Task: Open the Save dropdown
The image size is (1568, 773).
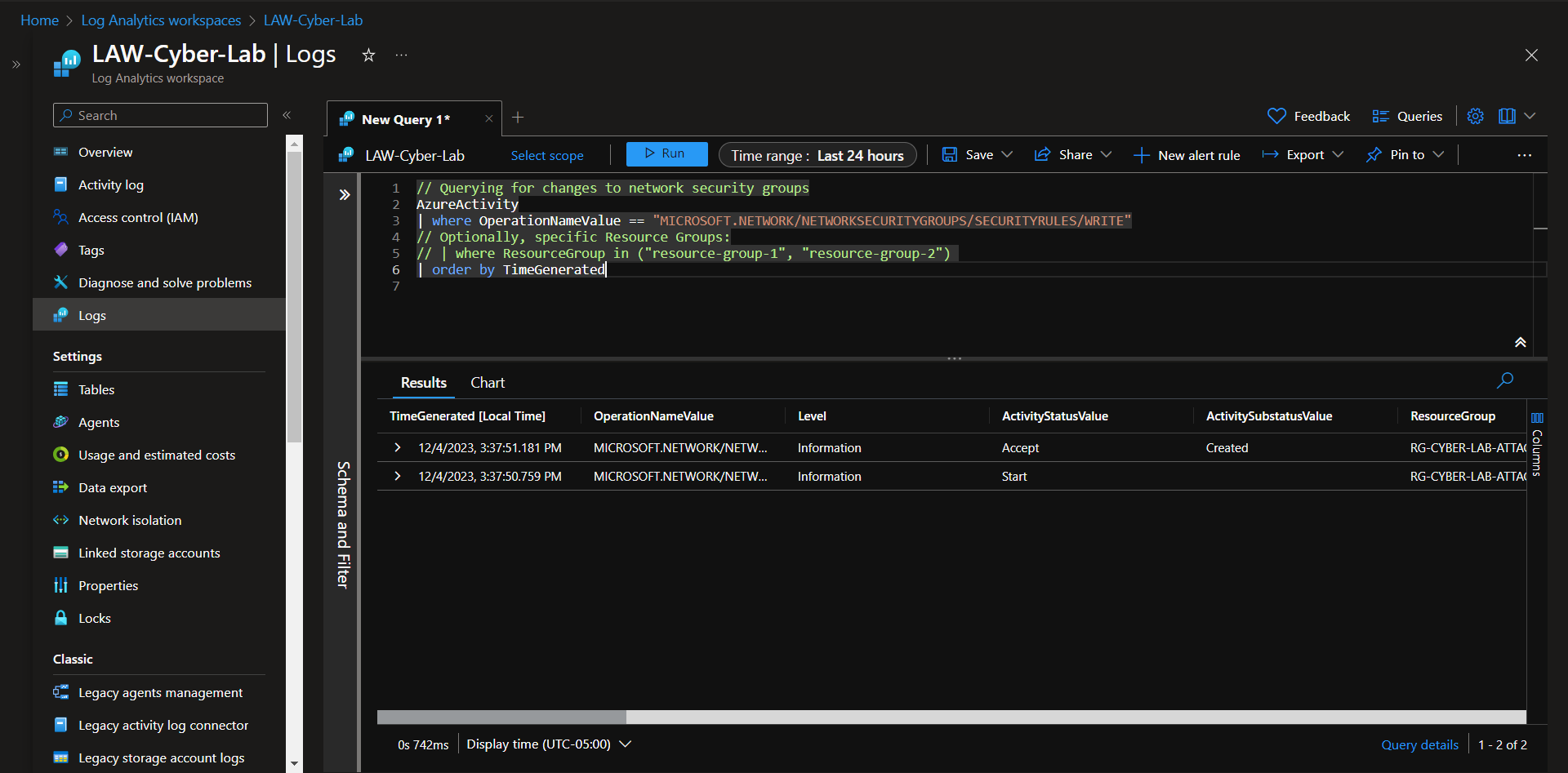Action: point(977,154)
